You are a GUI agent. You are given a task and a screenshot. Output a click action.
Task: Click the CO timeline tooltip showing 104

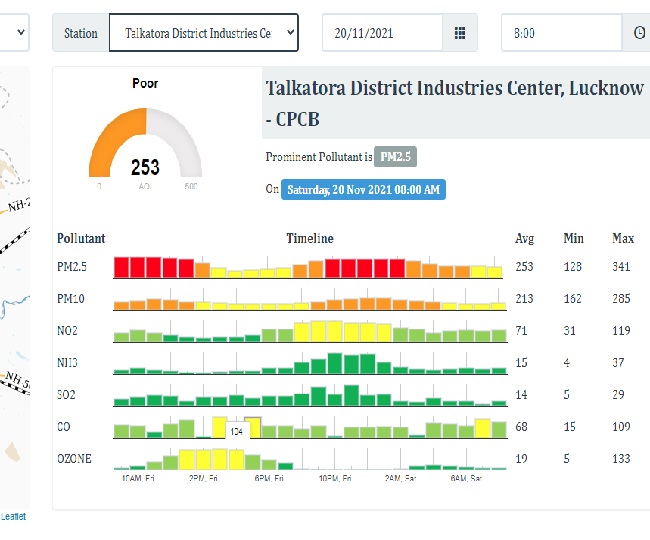(x=237, y=431)
